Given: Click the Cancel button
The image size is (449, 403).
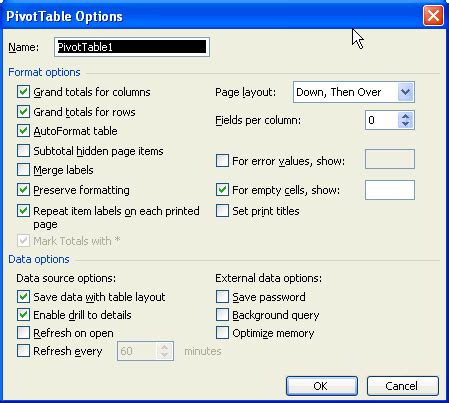Looking at the screenshot, I should tap(403, 386).
